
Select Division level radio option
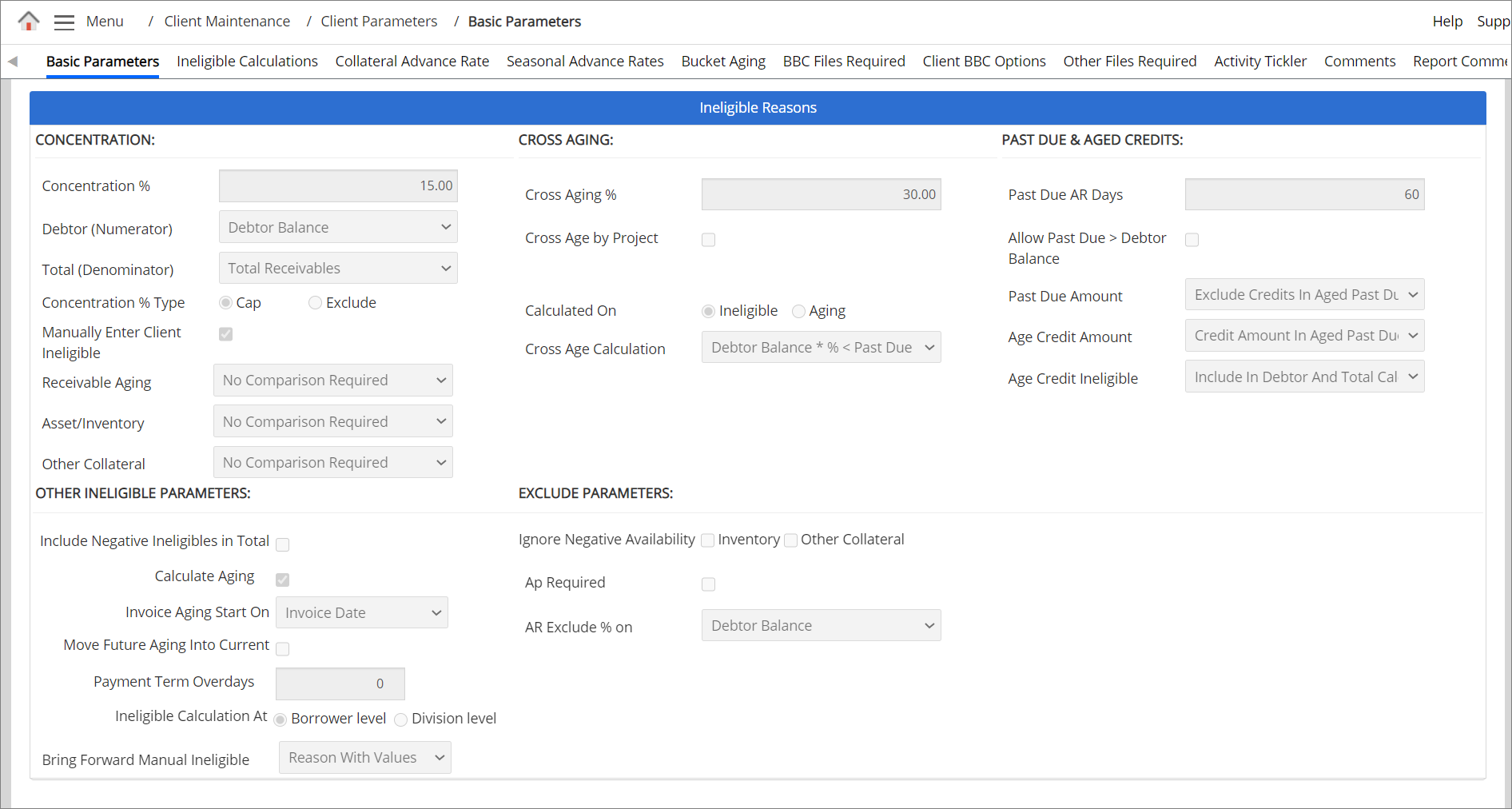[x=401, y=719]
